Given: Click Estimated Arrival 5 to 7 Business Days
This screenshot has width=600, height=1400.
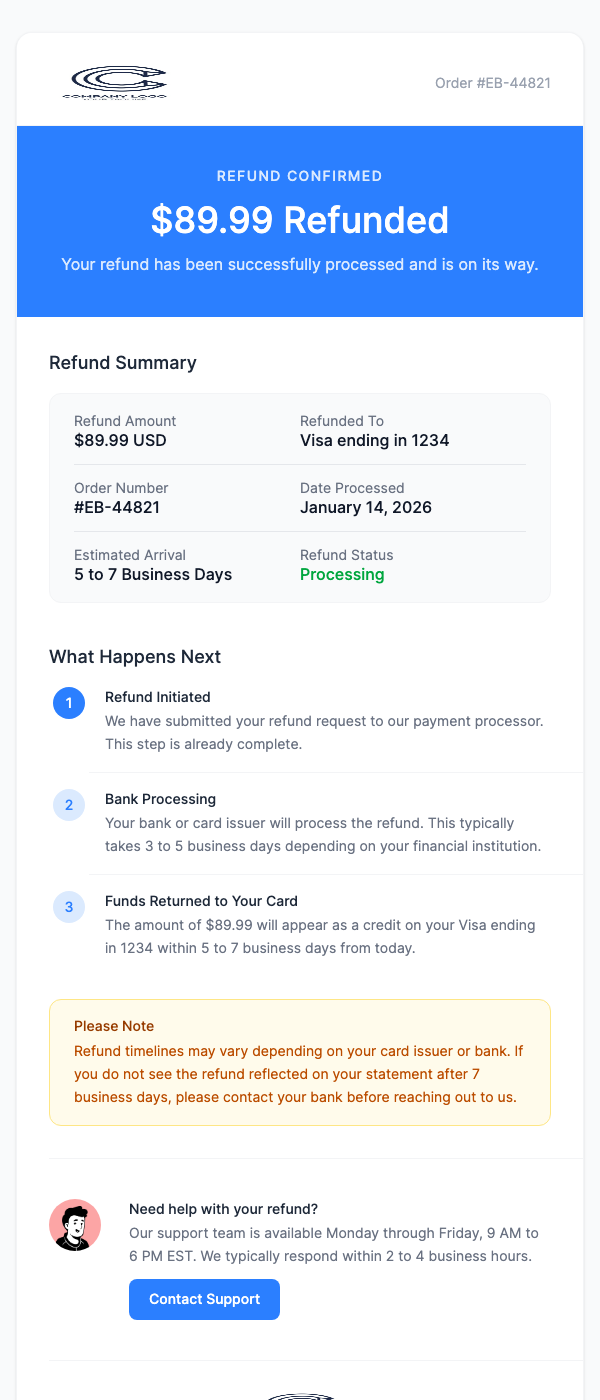Looking at the screenshot, I should tap(152, 574).
